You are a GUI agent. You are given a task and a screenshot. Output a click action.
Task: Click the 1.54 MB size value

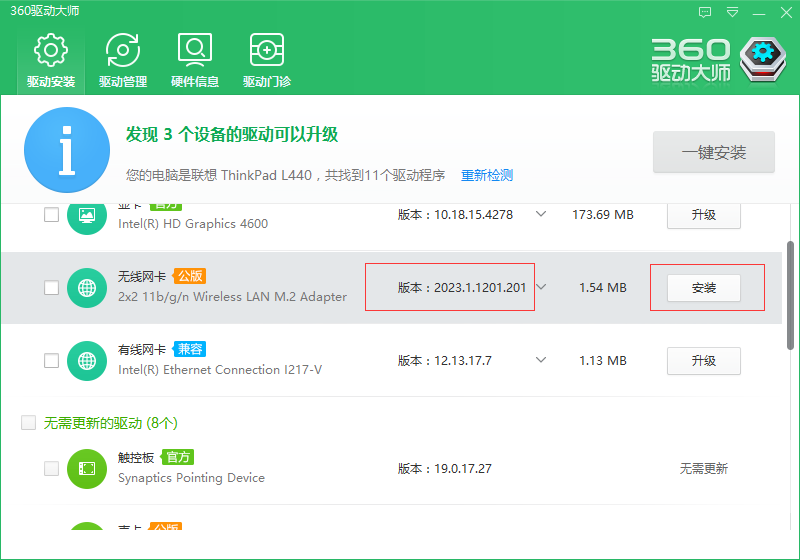[x=603, y=288]
